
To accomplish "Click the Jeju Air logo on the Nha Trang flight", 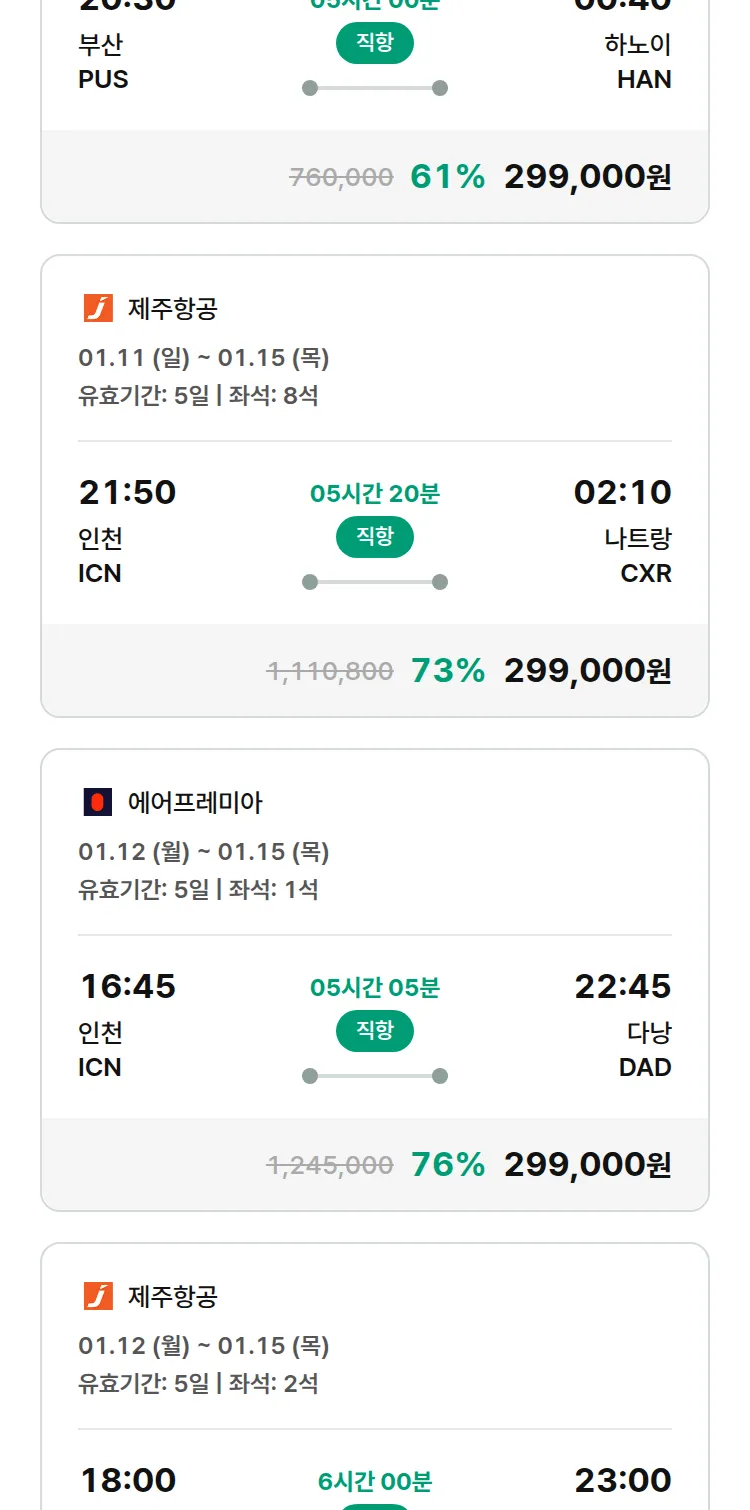I will tap(98, 308).
